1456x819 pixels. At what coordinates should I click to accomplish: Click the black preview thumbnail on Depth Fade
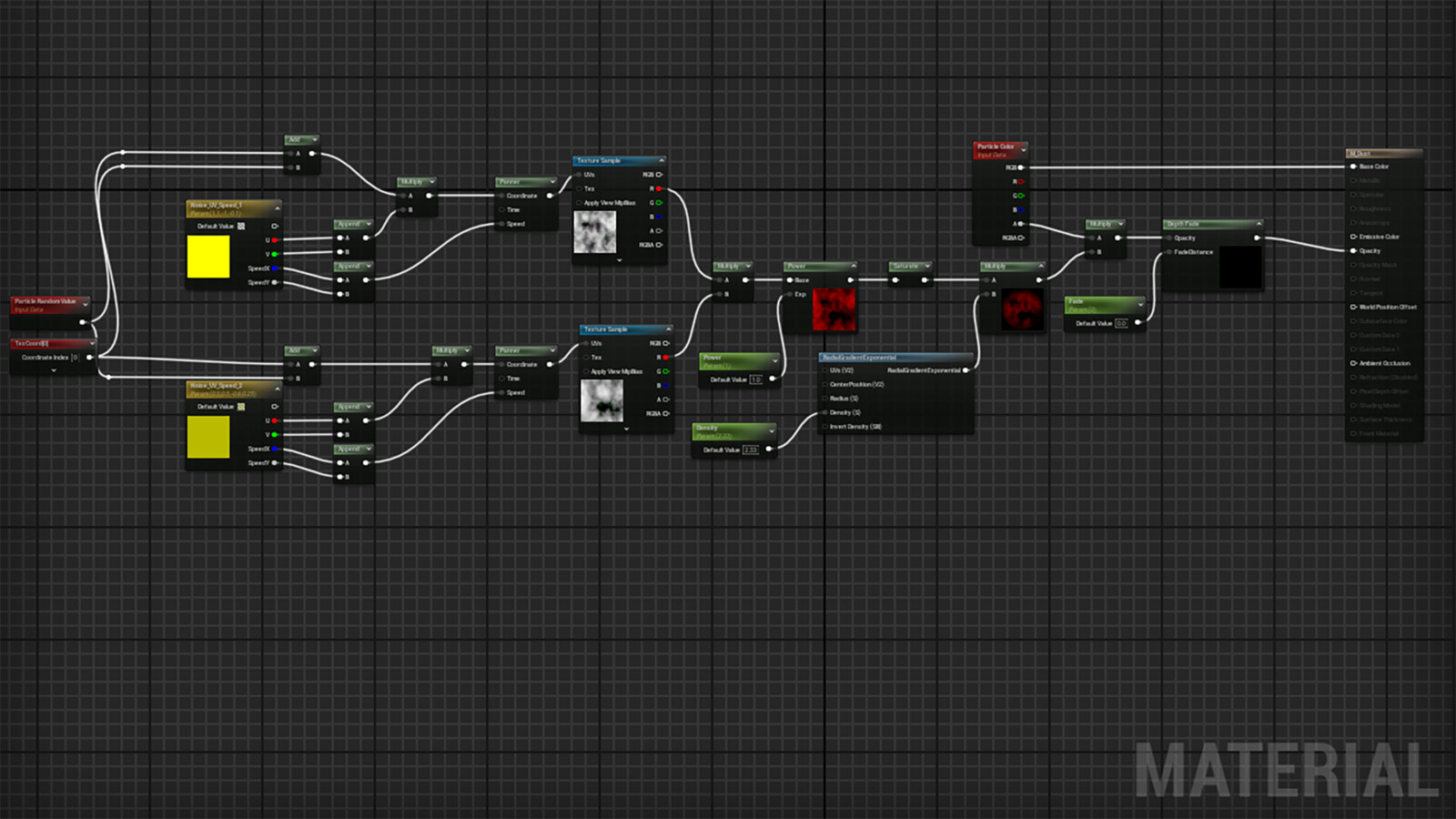tap(1240, 267)
